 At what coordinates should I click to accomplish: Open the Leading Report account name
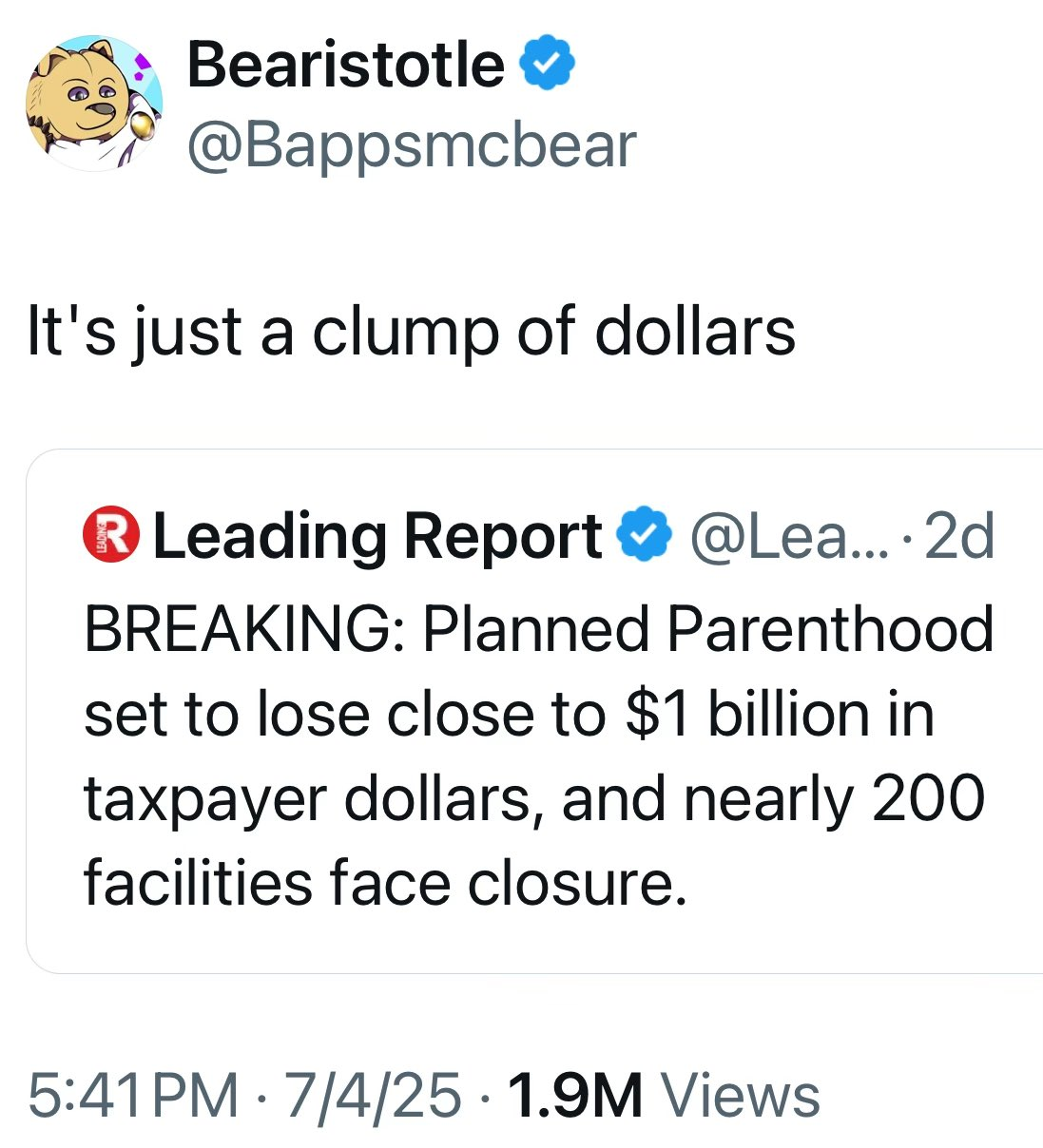377,536
